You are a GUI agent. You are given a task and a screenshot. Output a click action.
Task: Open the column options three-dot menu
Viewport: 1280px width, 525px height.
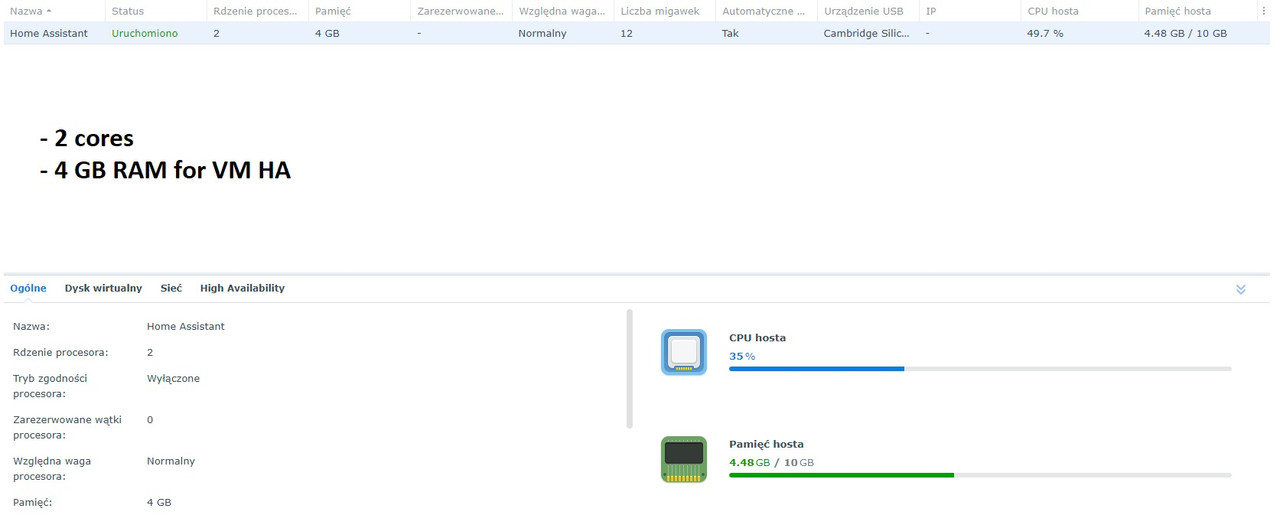pyautogui.click(x=1264, y=11)
